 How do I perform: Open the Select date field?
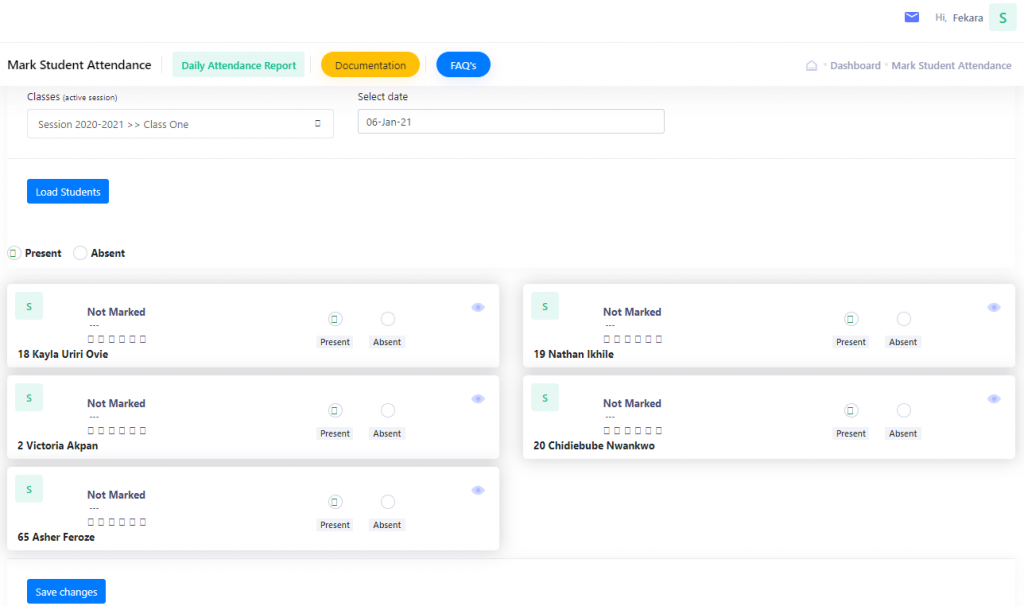coord(510,121)
